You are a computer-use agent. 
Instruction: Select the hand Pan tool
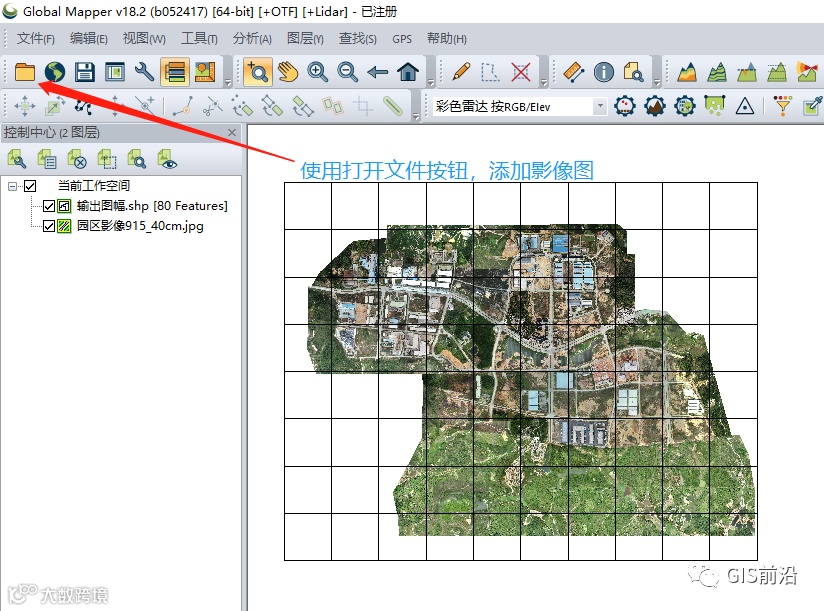(x=287, y=72)
